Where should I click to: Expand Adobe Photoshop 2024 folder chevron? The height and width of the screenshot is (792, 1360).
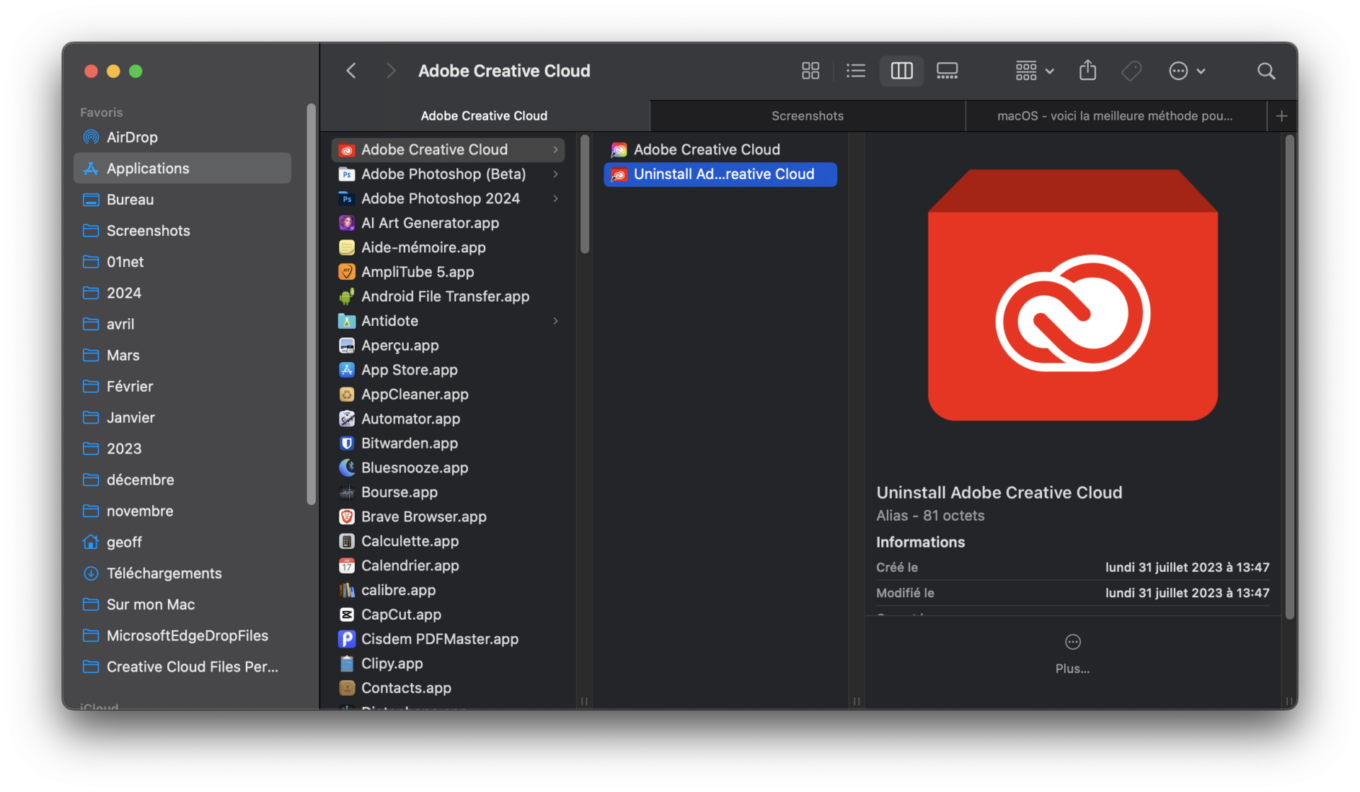point(555,199)
